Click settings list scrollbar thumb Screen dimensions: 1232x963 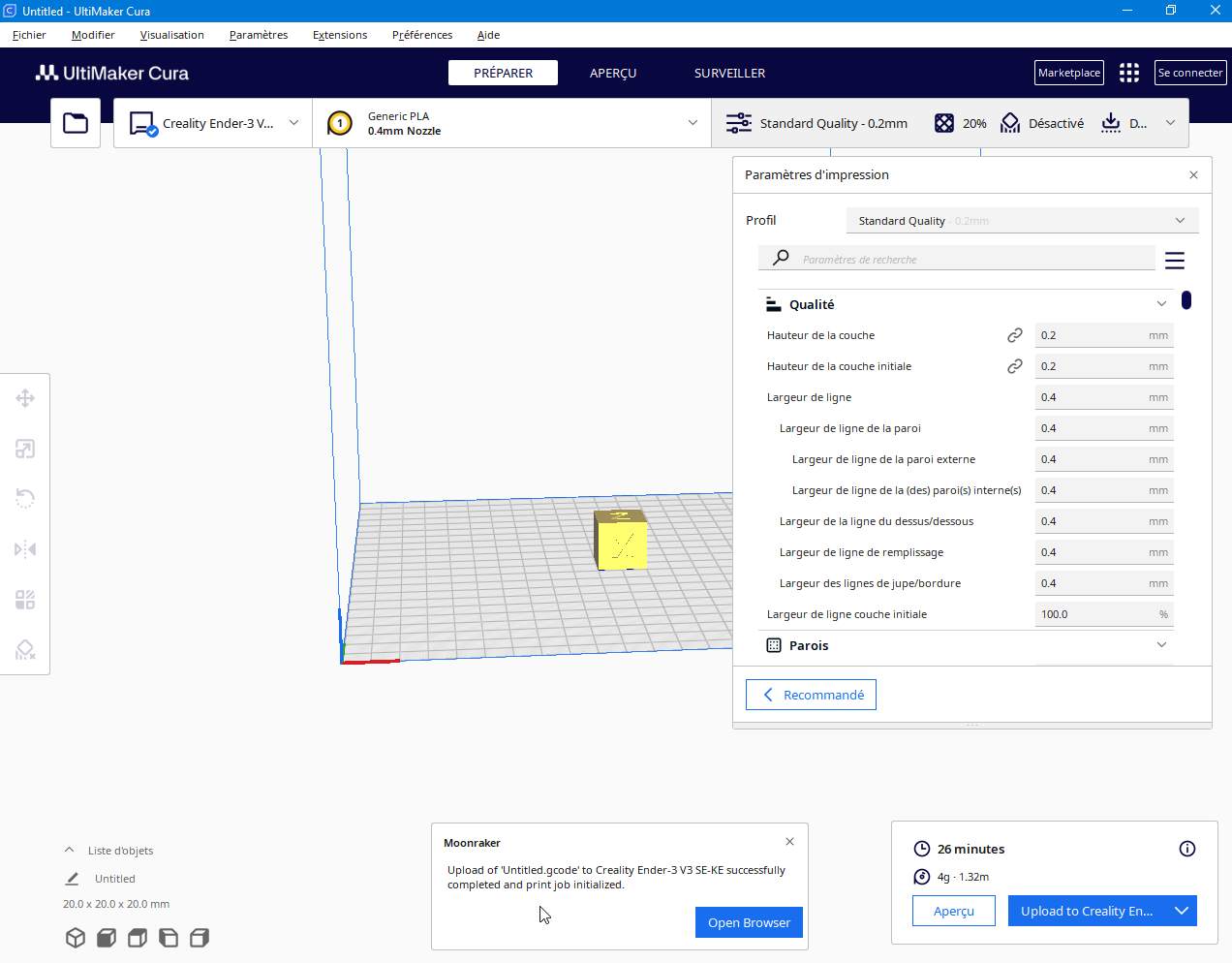click(x=1186, y=300)
